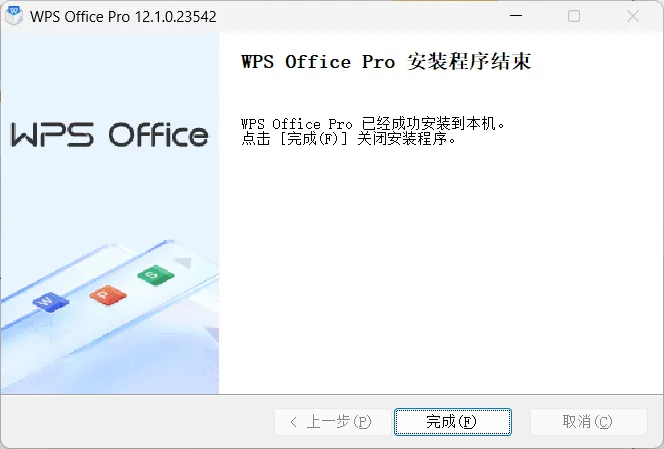Minimize the WPS installer window
The width and height of the screenshot is (664, 449).
pyautogui.click(x=516, y=16)
